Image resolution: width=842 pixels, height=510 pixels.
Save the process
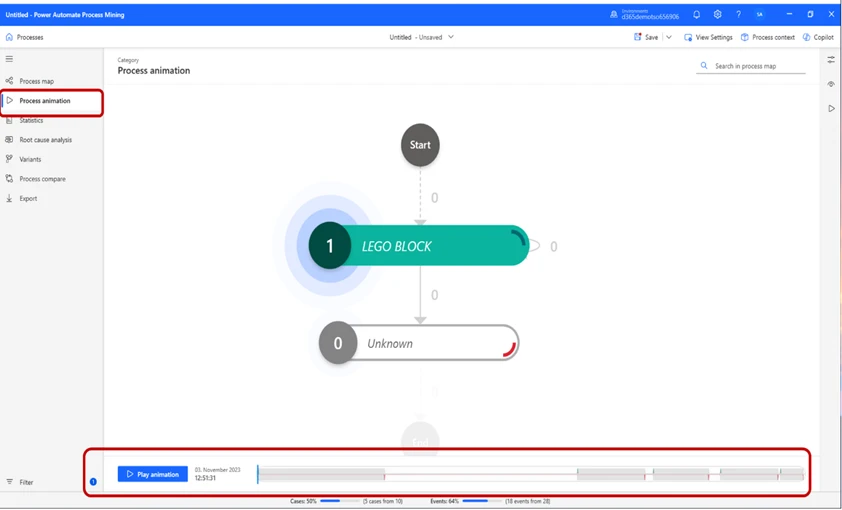[x=646, y=37]
